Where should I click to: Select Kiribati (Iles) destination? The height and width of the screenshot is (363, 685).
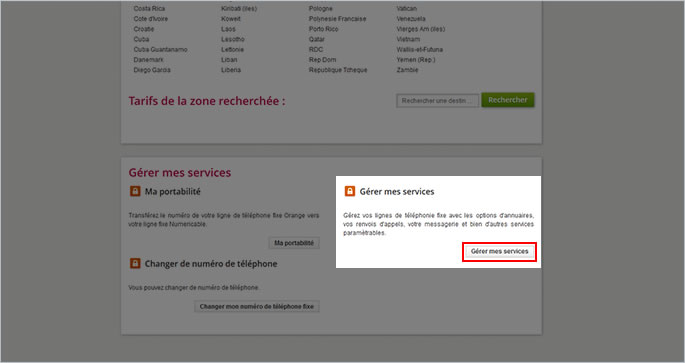click(239, 9)
